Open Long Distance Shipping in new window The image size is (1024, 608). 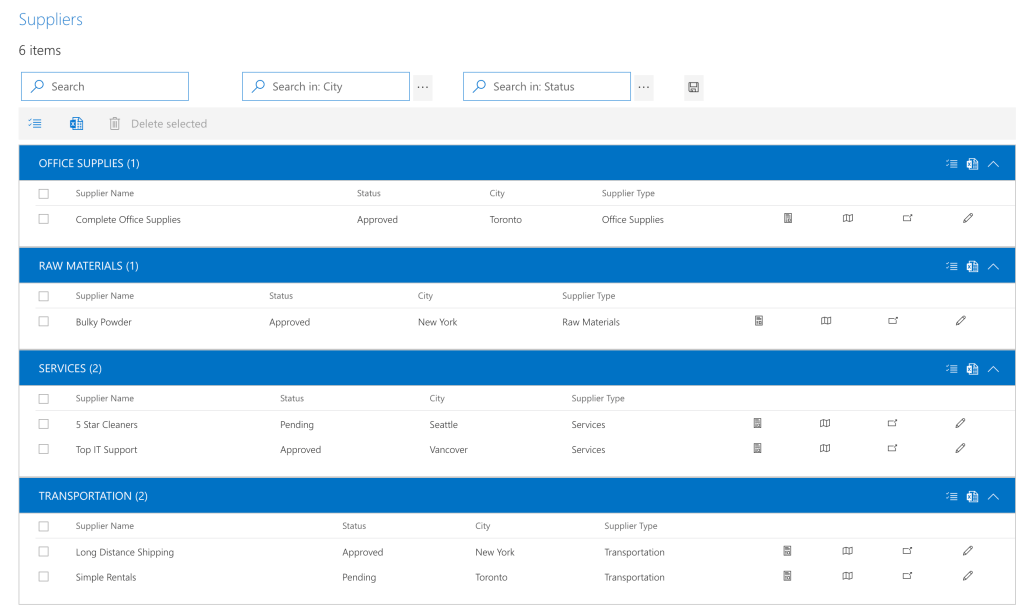(907, 551)
